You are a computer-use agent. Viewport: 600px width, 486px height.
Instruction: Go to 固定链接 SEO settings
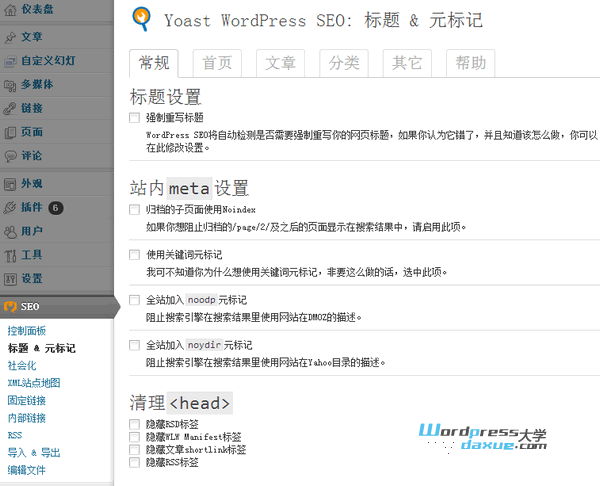[x=27, y=401]
